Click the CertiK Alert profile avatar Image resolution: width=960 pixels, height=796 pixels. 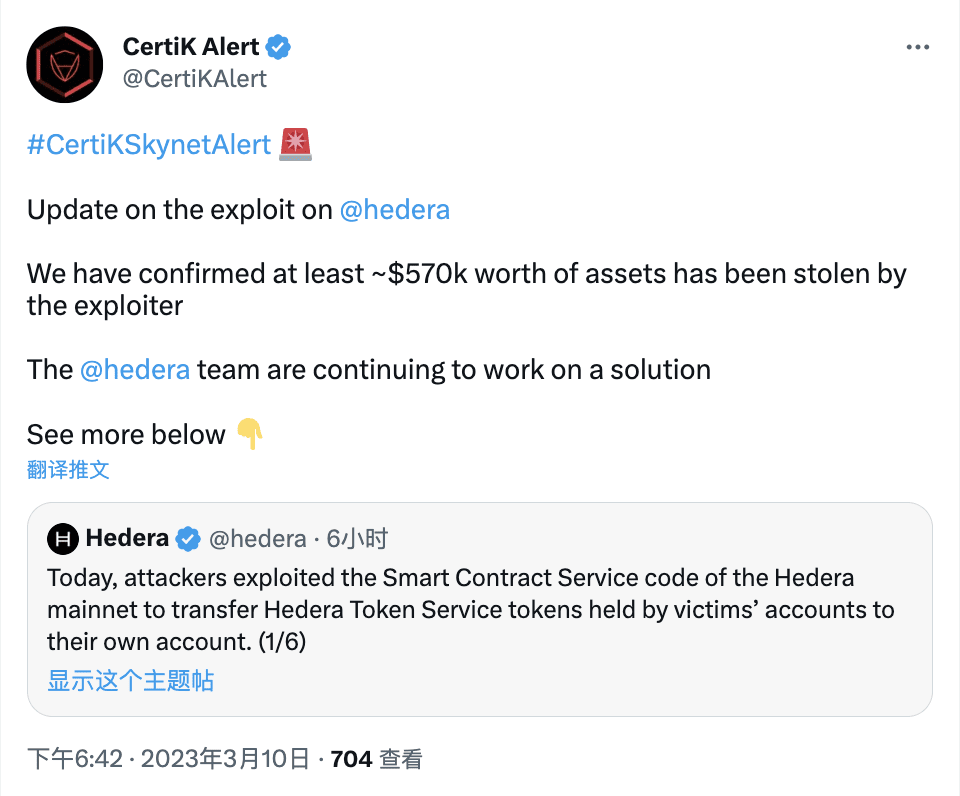tap(65, 65)
